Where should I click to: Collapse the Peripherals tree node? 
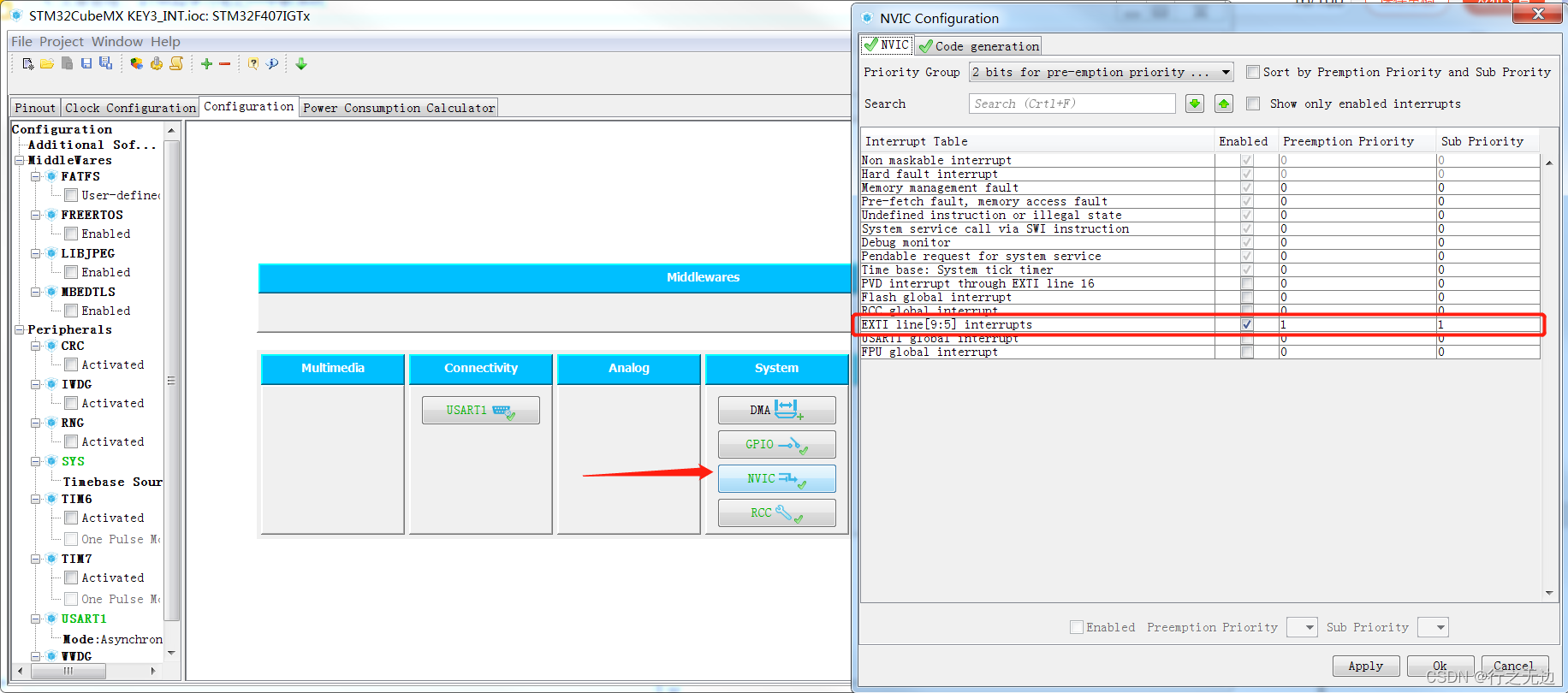[x=20, y=329]
